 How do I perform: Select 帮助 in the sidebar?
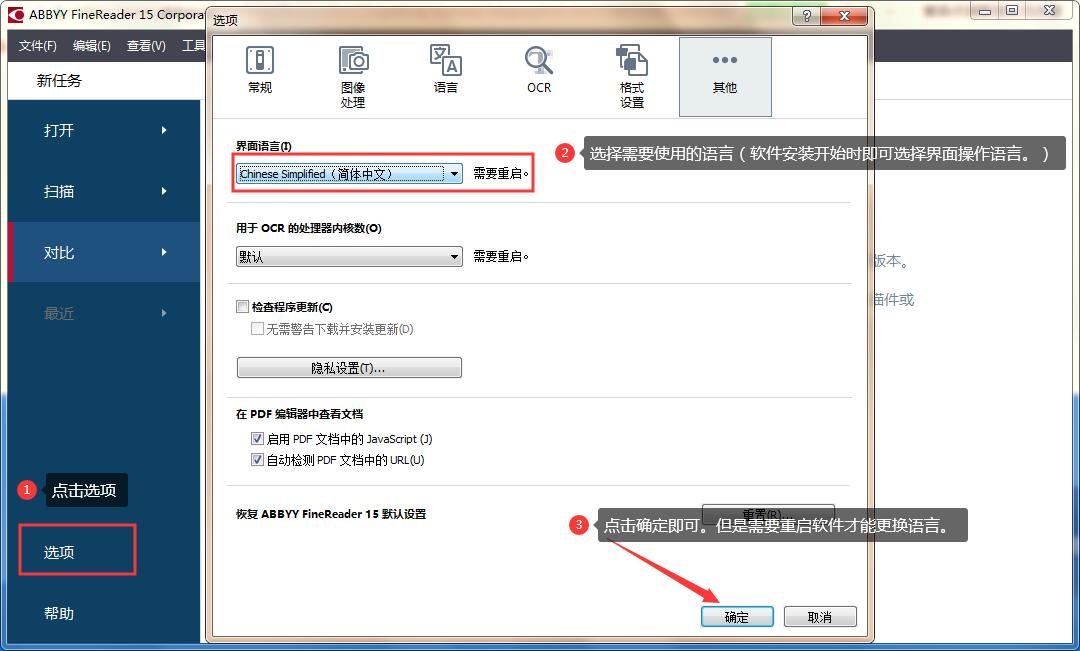(59, 613)
